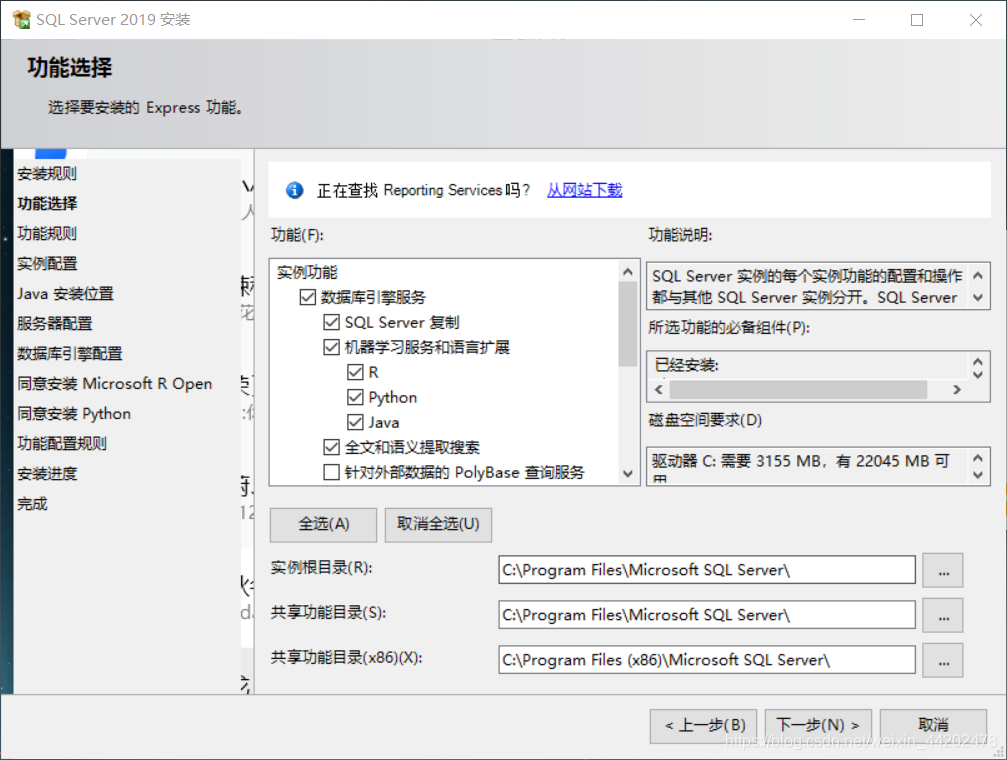Uncheck the R language checkbox
This screenshot has width=1007, height=760.
(355, 372)
